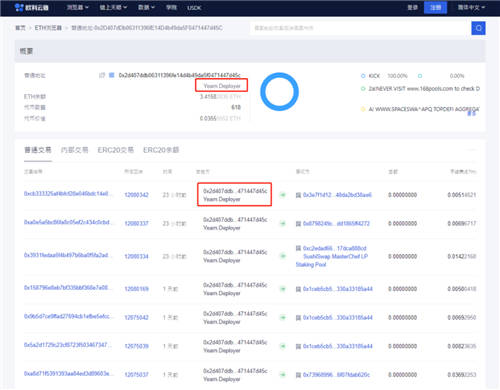Screen dimensions: 500x390
Task: Click contract icon beside 0x3e7f1d12 address
Action: click(x=298, y=195)
